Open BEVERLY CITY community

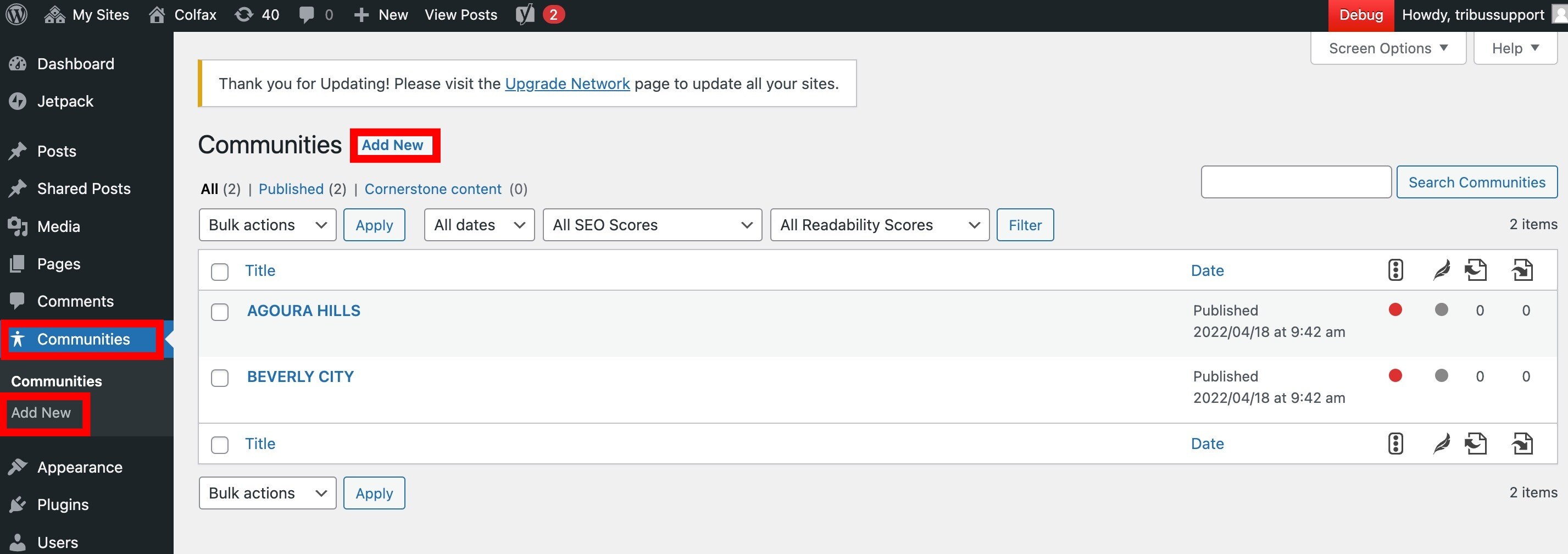300,376
